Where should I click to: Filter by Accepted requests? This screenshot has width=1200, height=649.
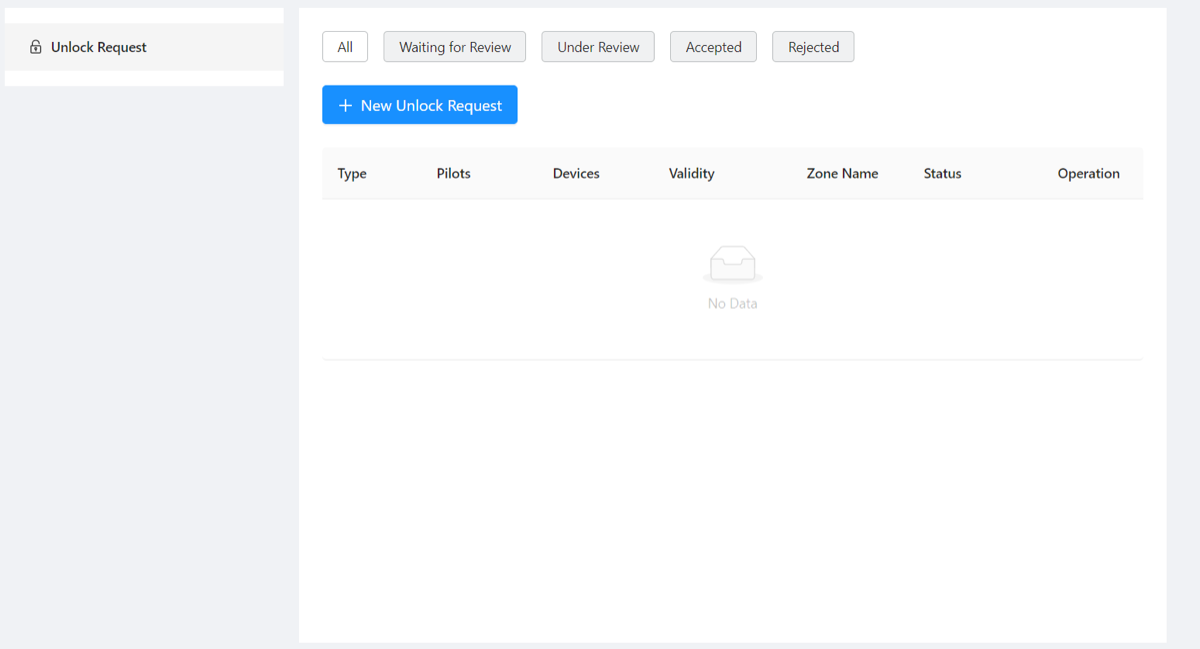pyautogui.click(x=712, y=46)
